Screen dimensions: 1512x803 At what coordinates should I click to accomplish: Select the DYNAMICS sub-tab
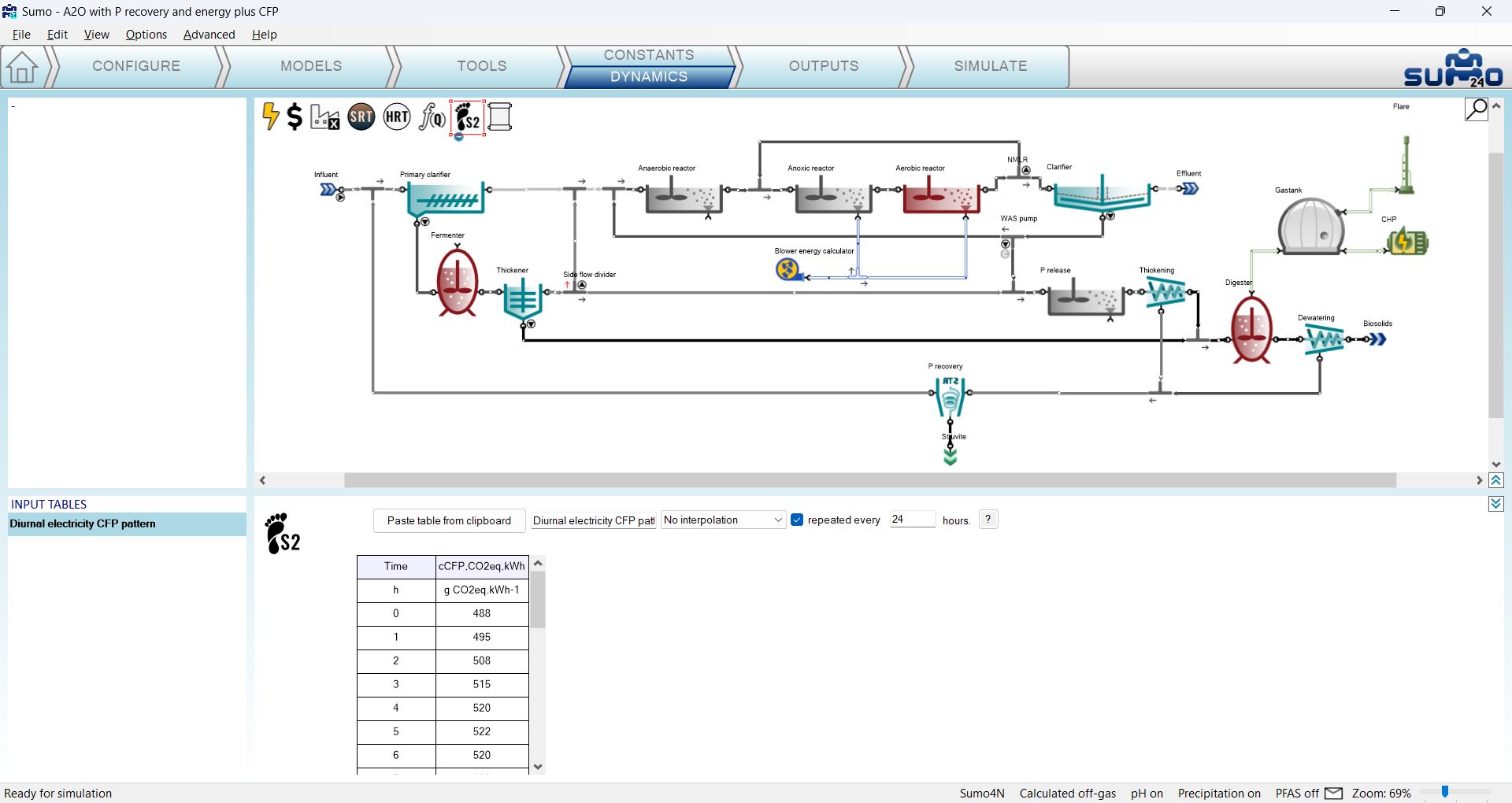(649, 76)
